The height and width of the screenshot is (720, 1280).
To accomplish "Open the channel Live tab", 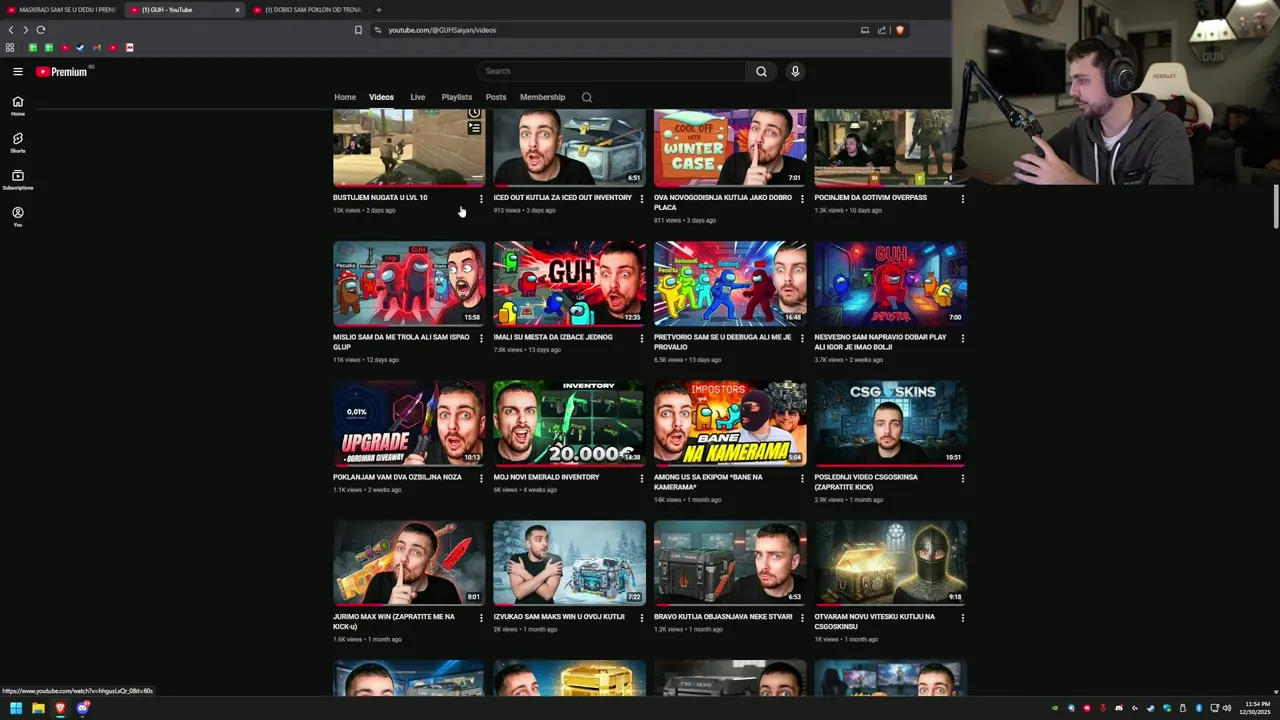I will point(417,97).
